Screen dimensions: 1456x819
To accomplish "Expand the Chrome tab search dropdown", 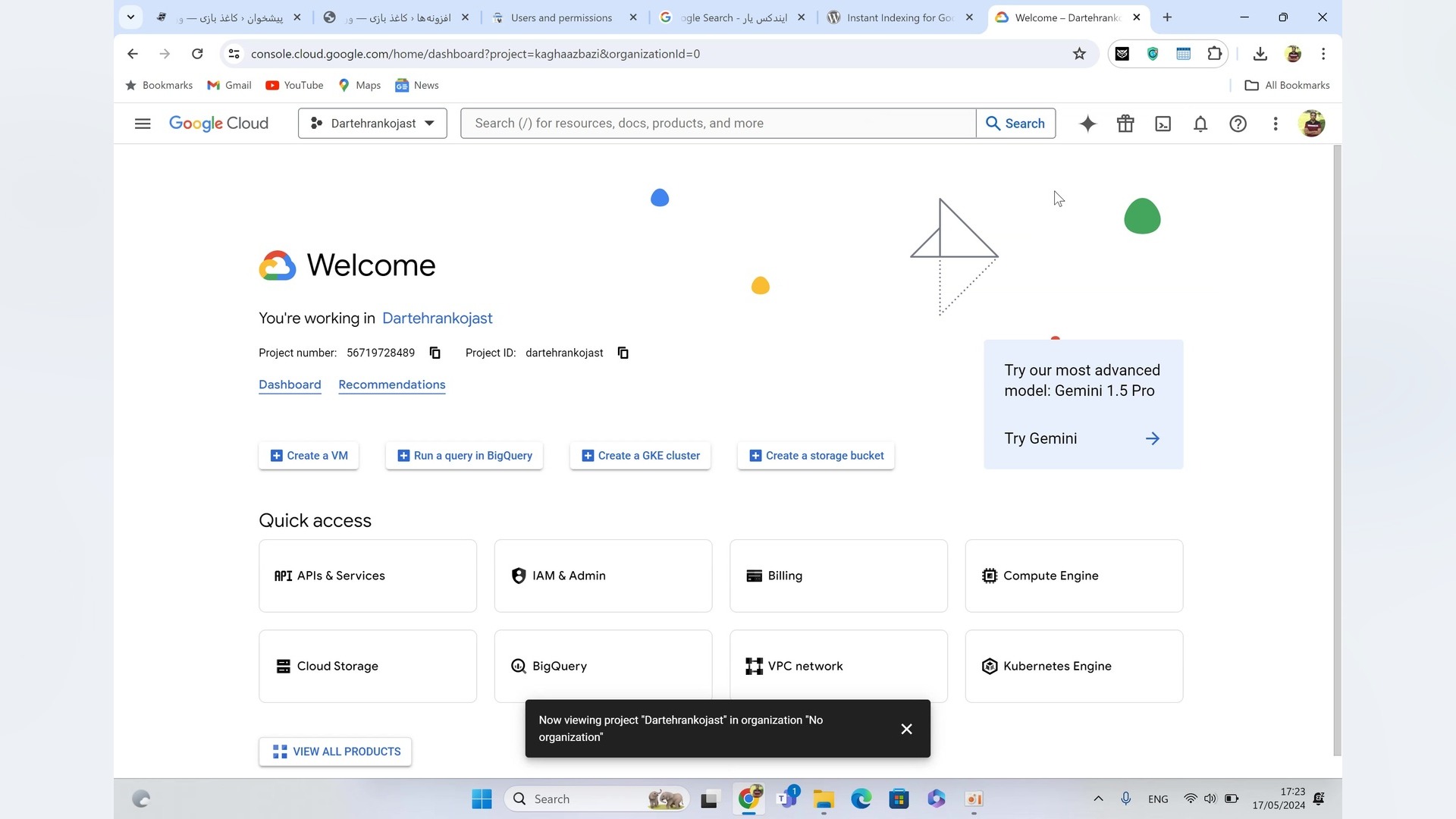I will [130, 17].
